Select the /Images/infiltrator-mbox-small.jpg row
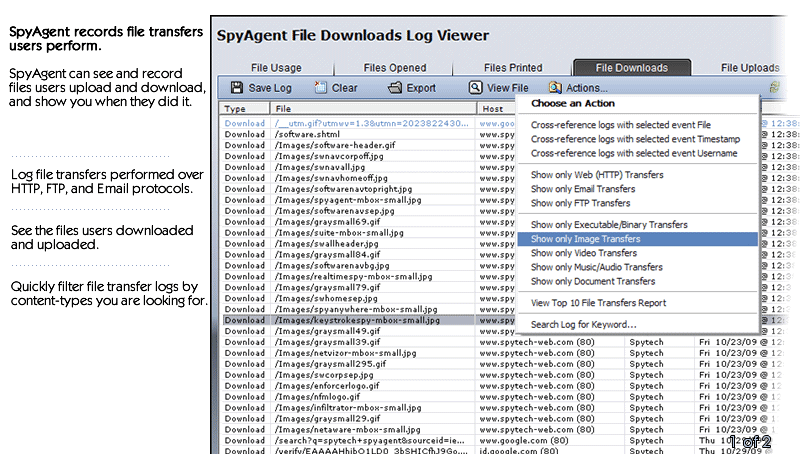 coord(503,408)
